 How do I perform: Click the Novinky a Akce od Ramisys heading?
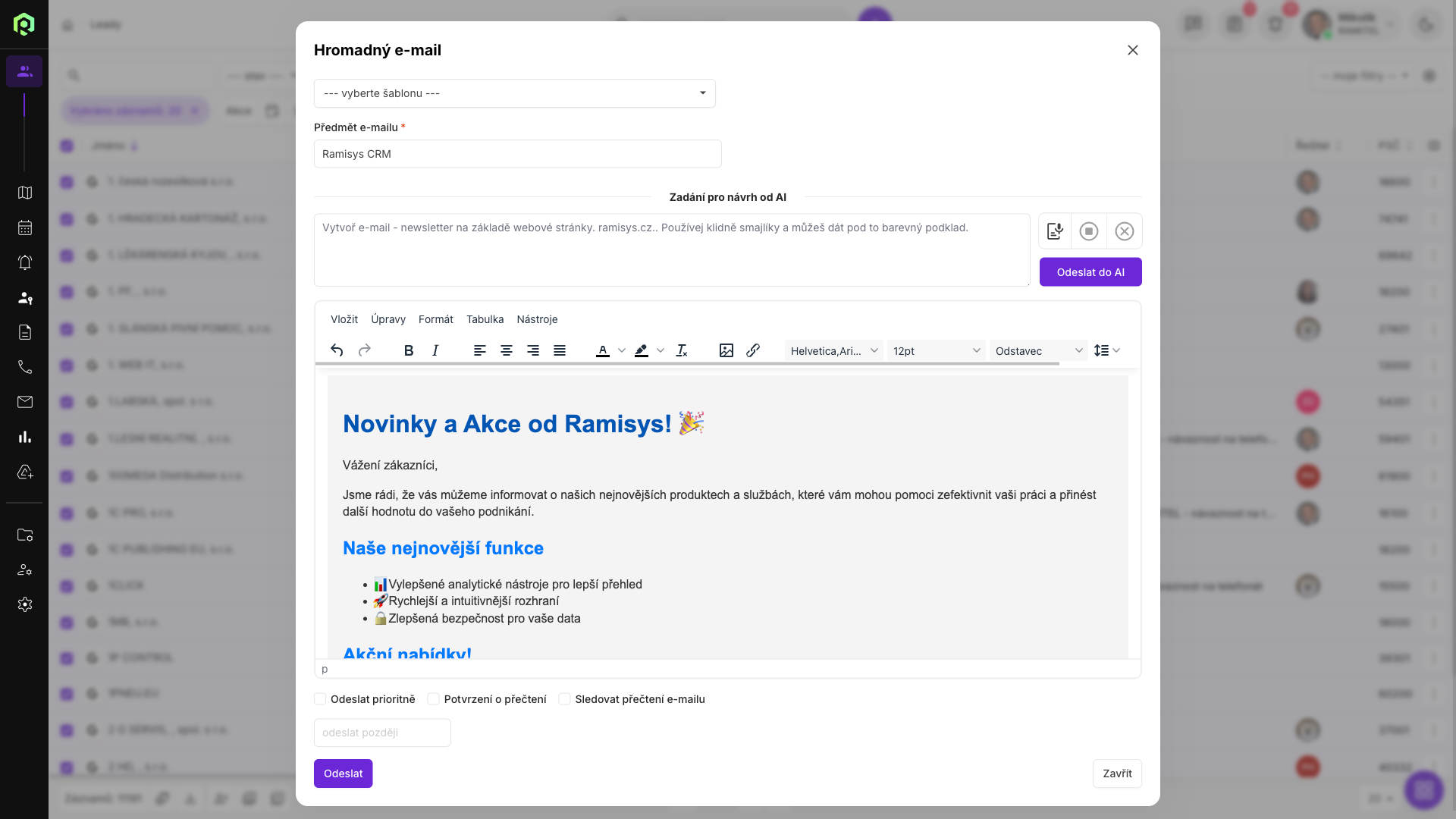tap(524, 423)
